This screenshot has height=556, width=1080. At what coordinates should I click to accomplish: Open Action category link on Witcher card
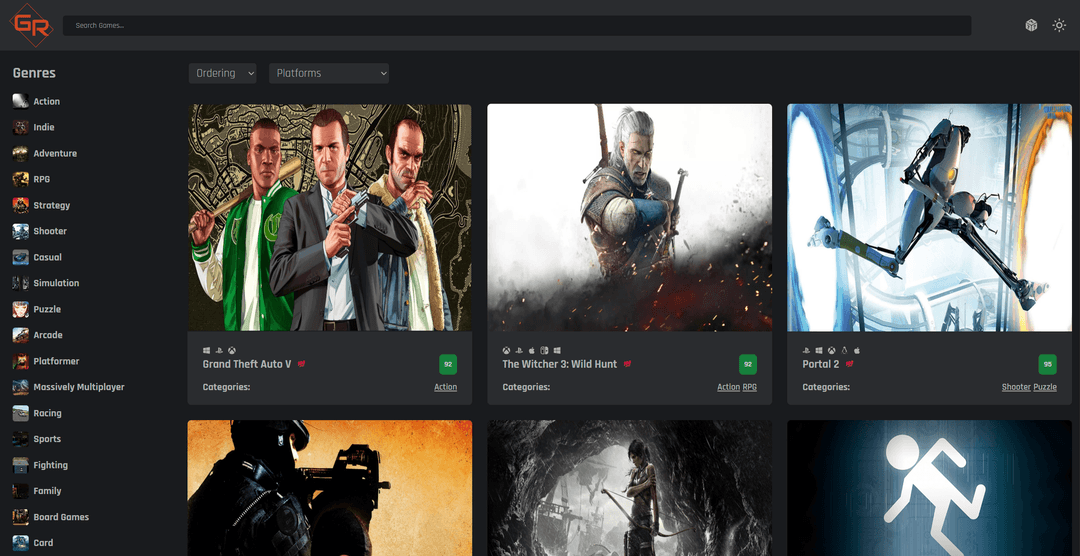(x=728, y=387)
